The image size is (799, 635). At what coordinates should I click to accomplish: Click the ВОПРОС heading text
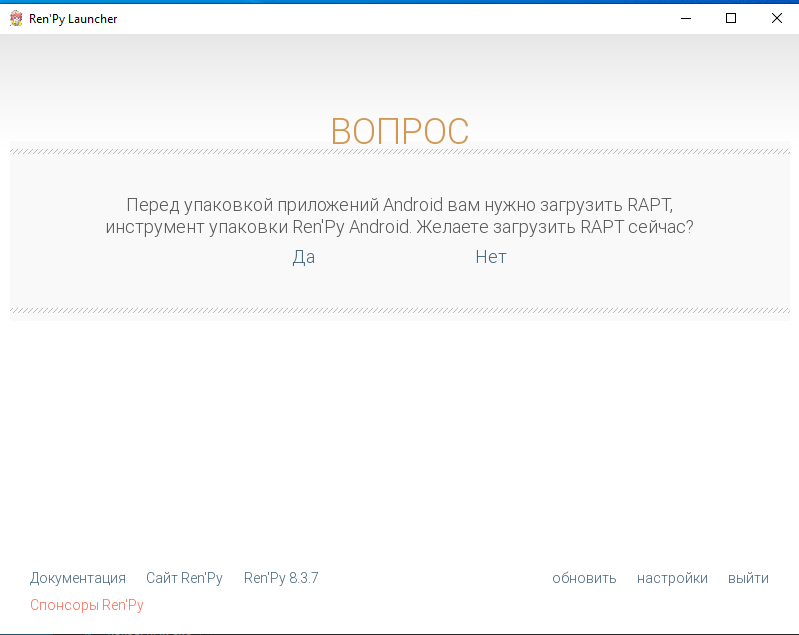pos(400,131)
